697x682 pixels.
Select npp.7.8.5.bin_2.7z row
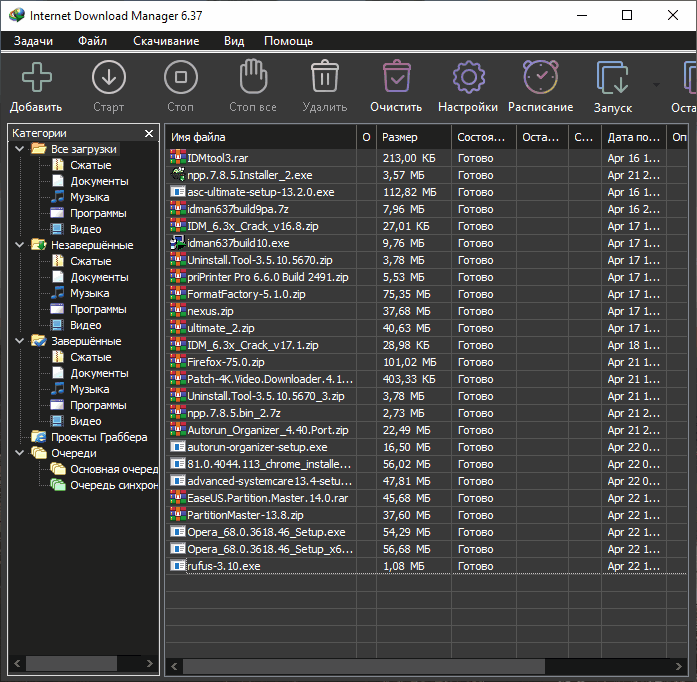427,413
